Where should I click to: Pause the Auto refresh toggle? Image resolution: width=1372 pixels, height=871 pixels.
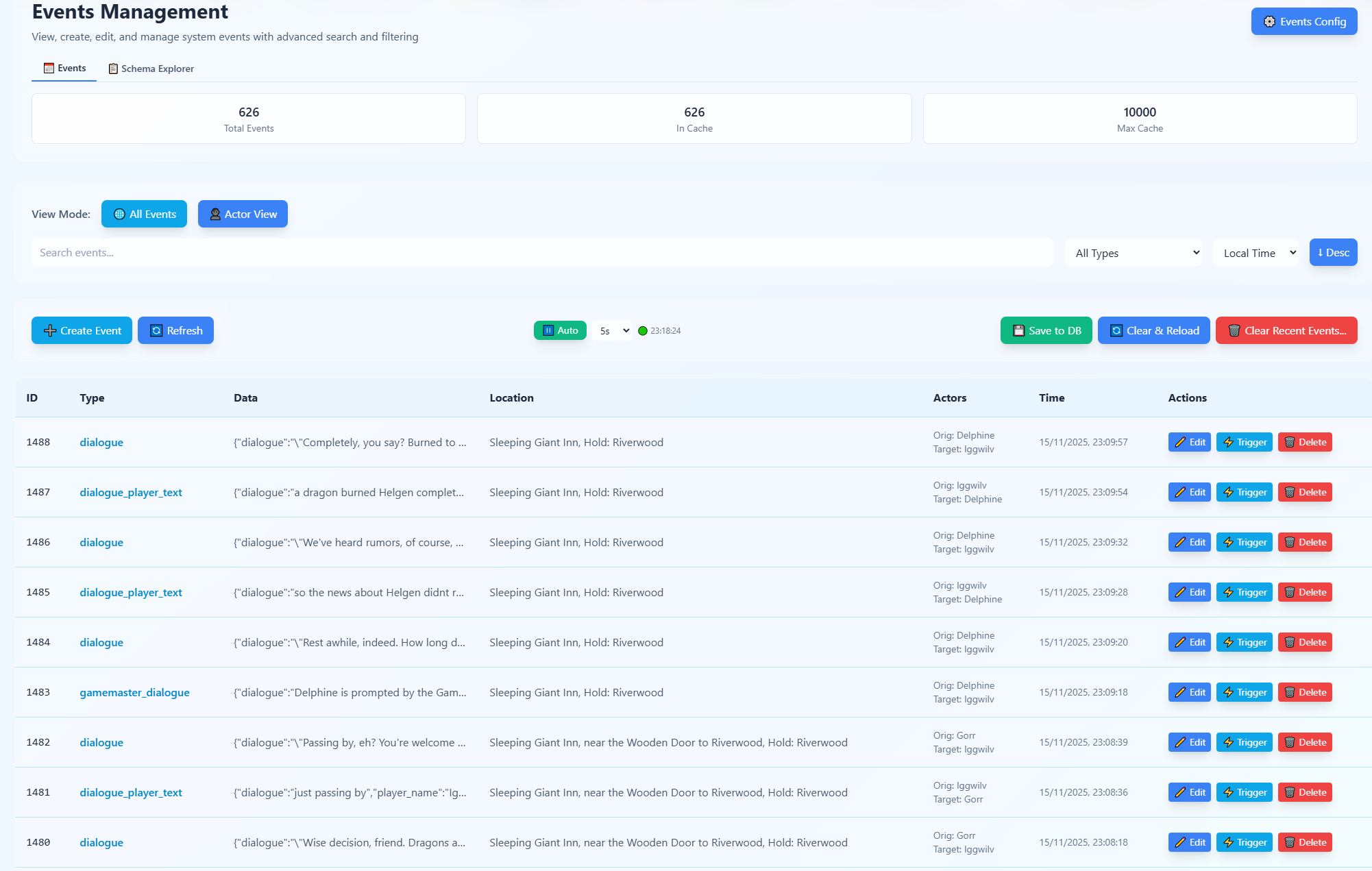pyautogui.click(x=560, y=330)
